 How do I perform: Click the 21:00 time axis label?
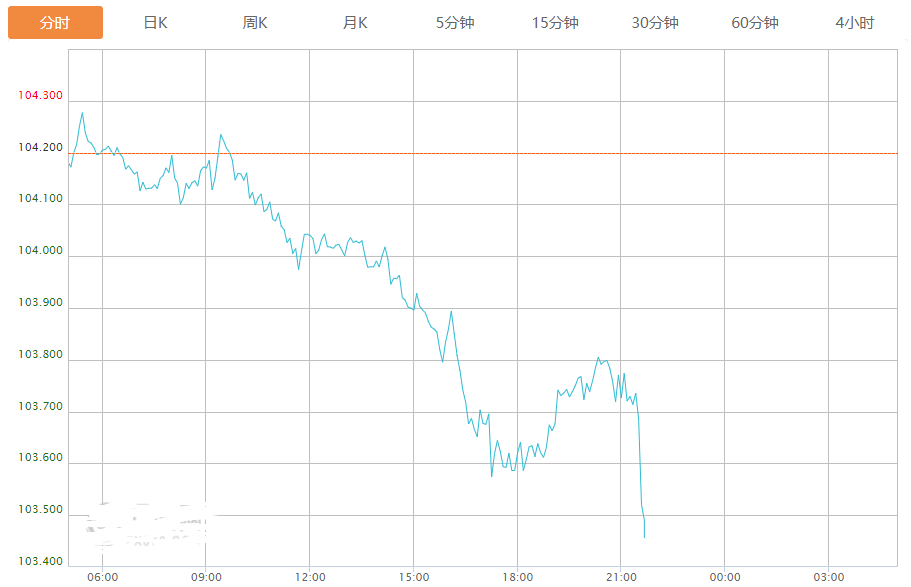621,577
